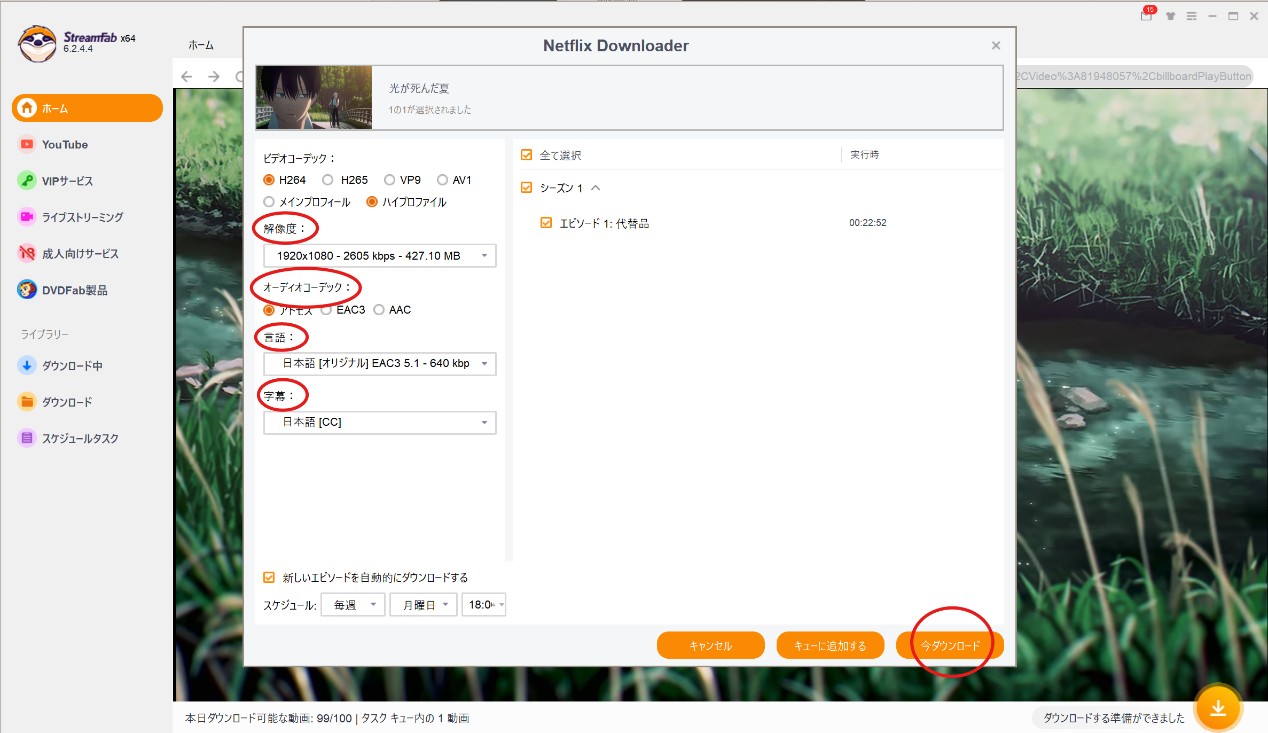The height and width of the screenshot is (733, 1268).
Task: Click the ダウンロード folder icon in library
Action: pos(27,402)
